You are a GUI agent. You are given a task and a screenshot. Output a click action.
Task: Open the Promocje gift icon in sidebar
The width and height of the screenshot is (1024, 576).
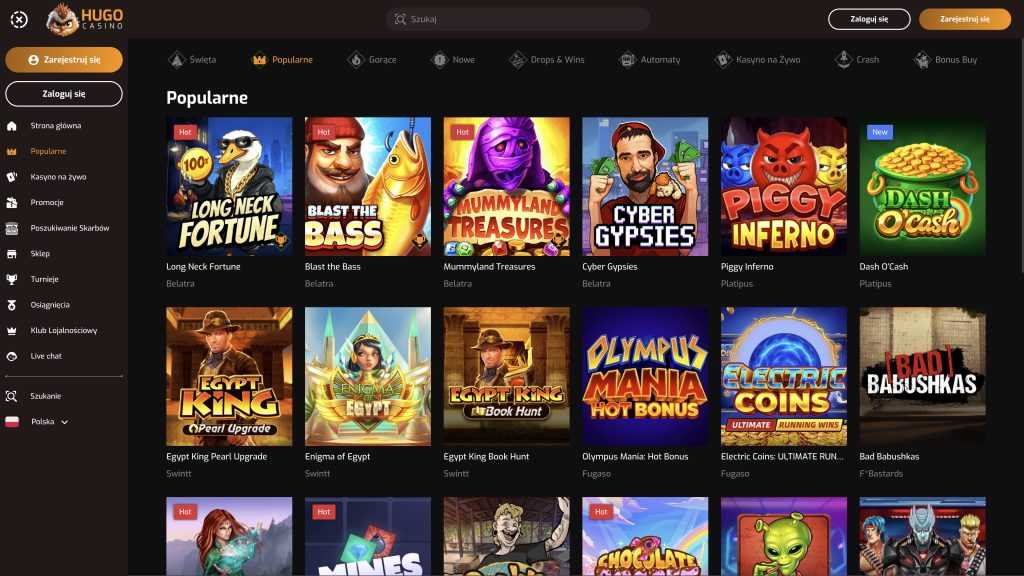tap(12, 203)
